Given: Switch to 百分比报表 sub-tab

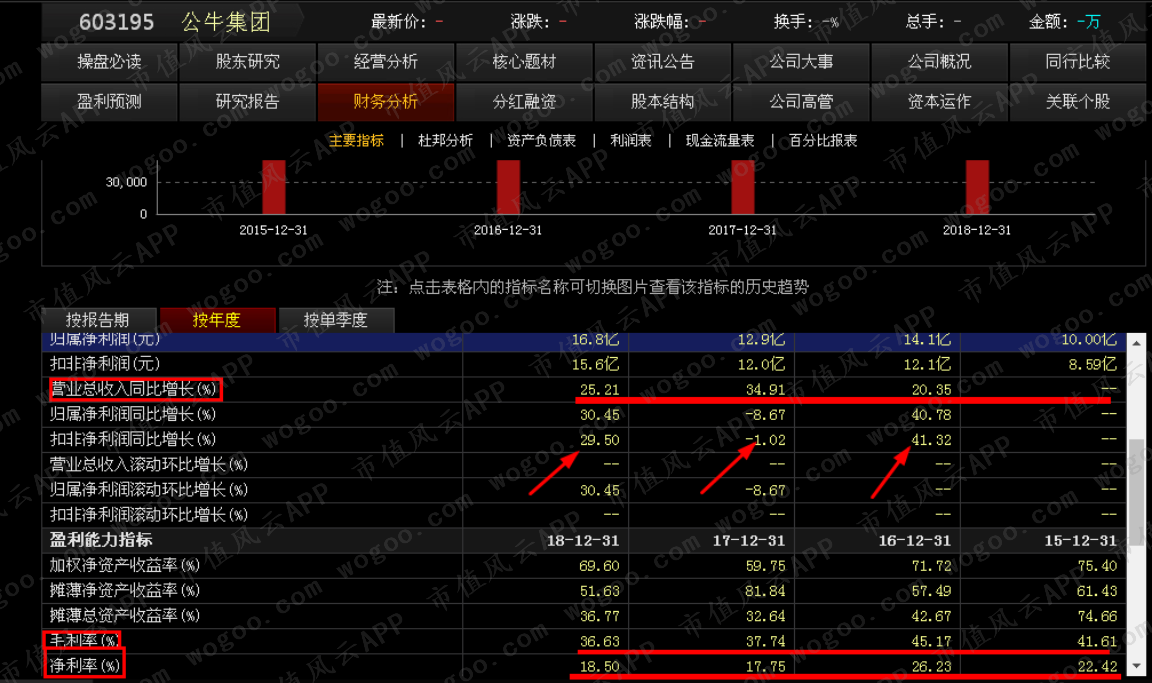Looking at the screenshot, I should [x=823, y=140].
